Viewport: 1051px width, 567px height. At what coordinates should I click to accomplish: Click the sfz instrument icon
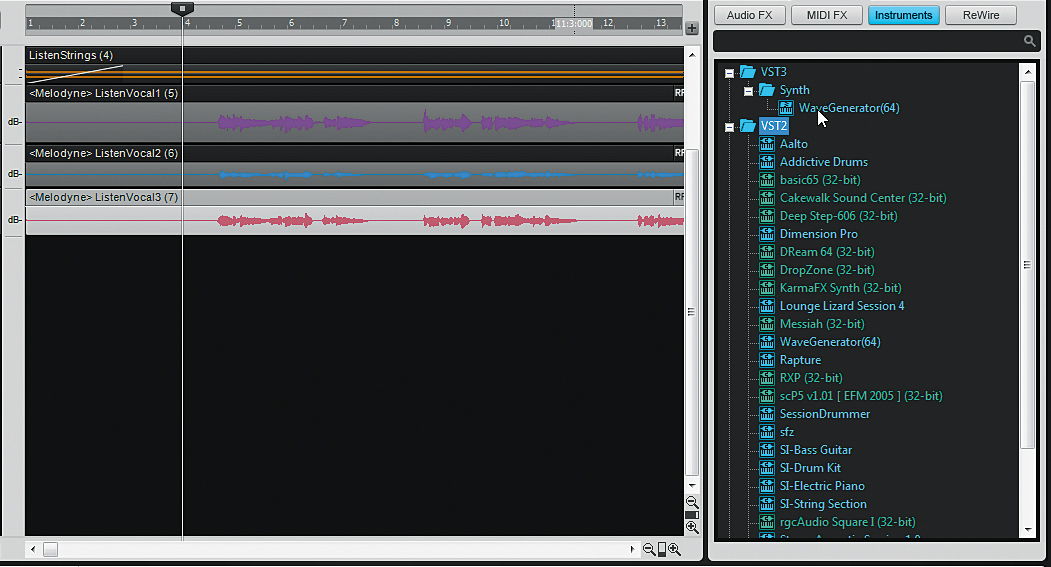767,432
